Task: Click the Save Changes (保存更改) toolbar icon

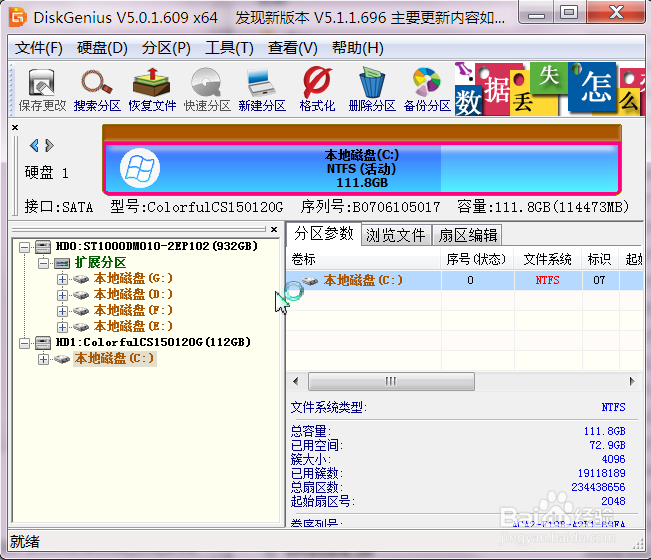Action: (42, 90)
